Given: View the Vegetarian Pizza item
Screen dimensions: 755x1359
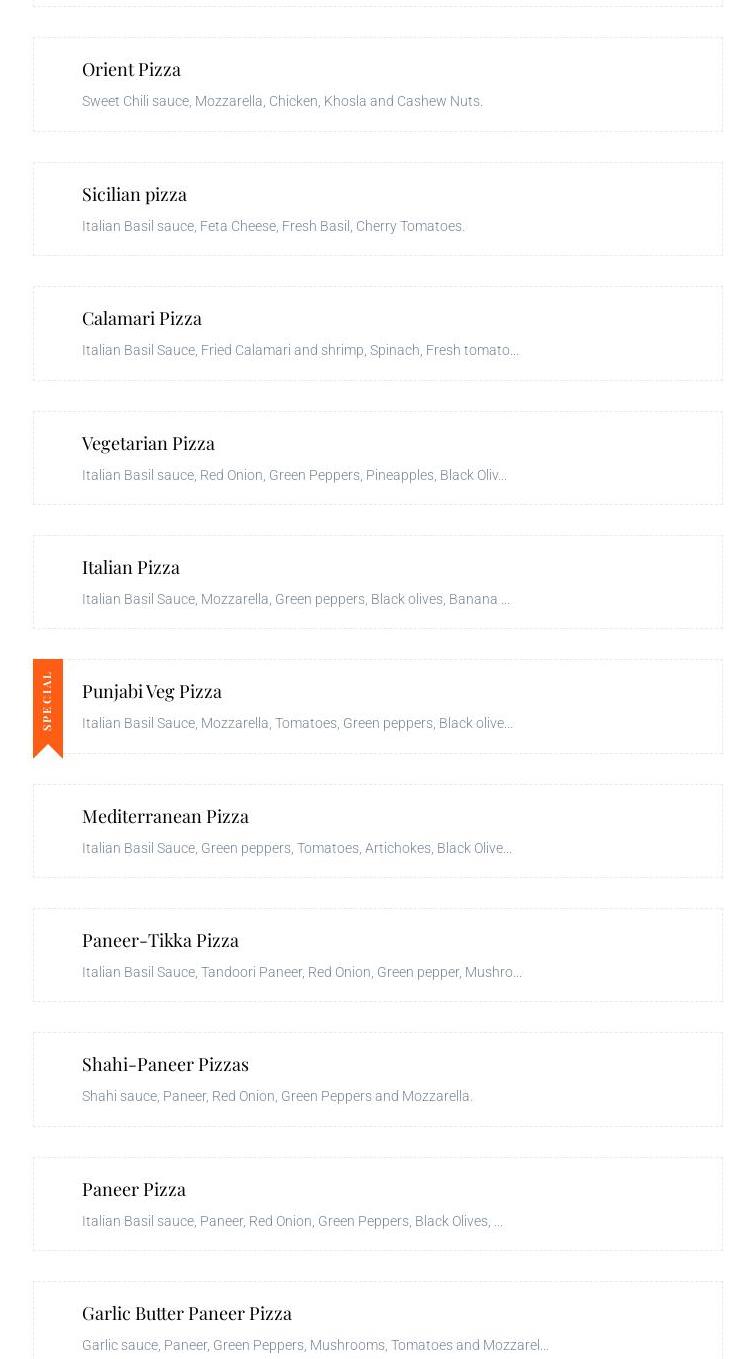Looking at the screenshot, I should point(148,443).
